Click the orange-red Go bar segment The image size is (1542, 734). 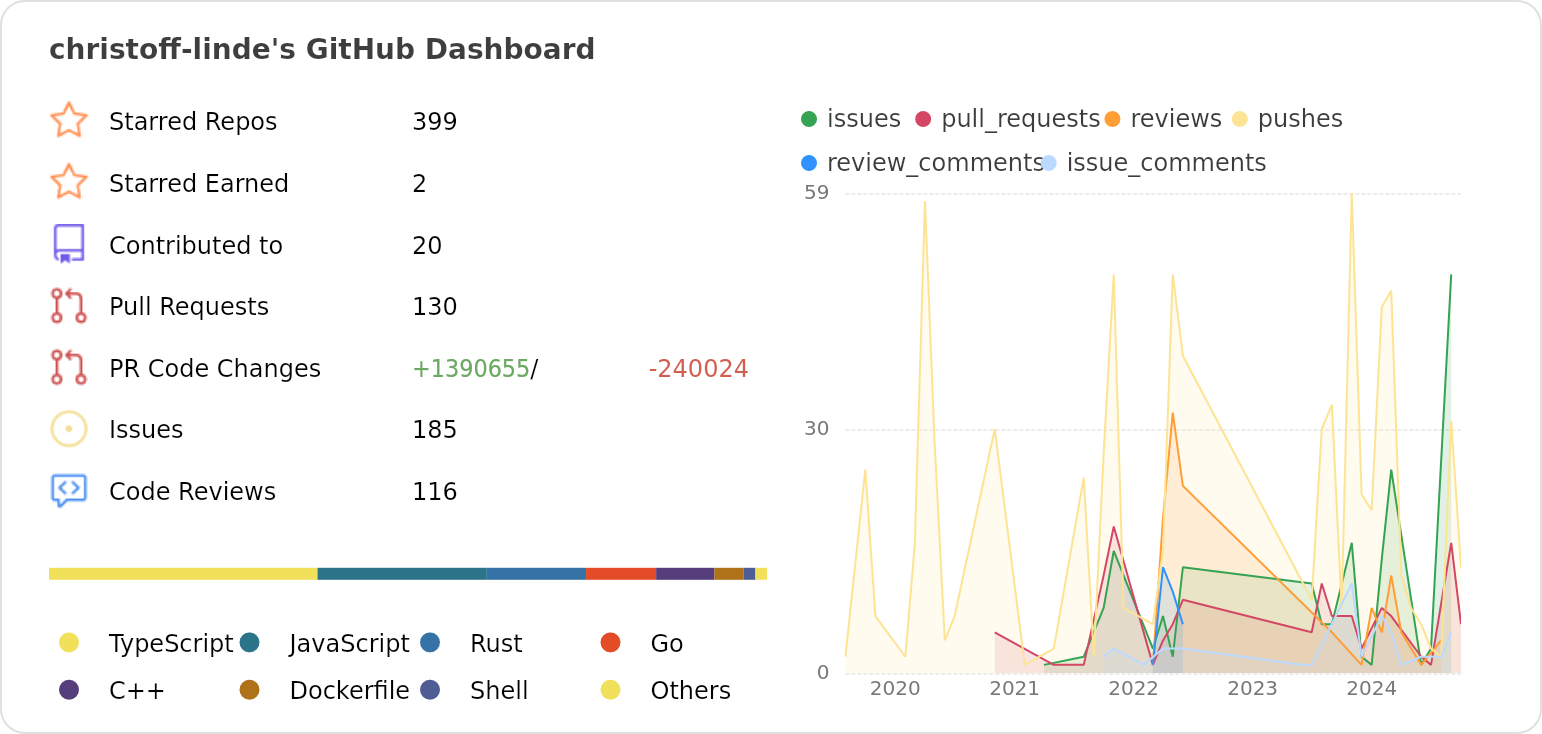[x=621, y=574]
